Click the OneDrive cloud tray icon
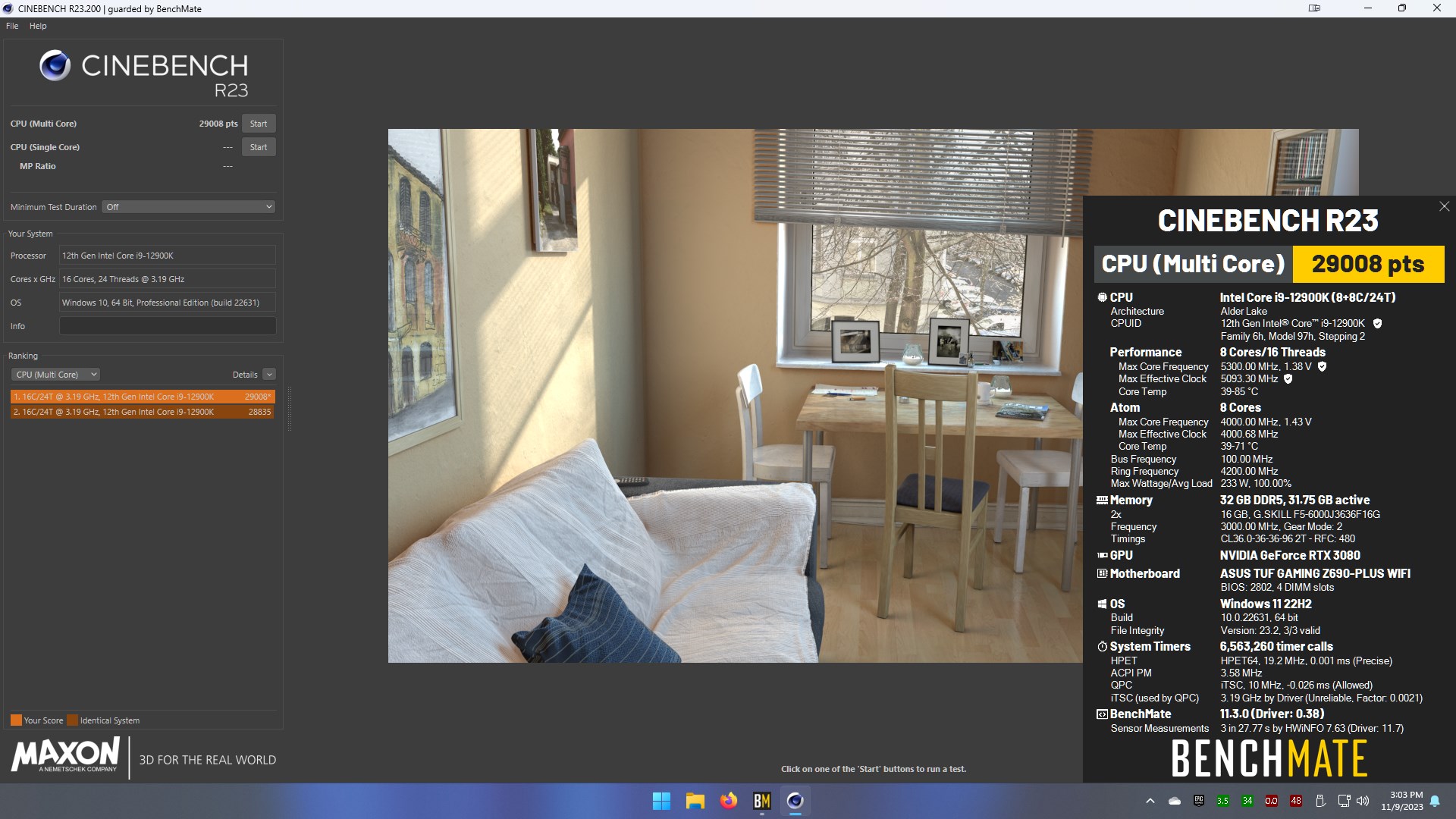This screenshot has width=1456, height=819. [1175, 801]
